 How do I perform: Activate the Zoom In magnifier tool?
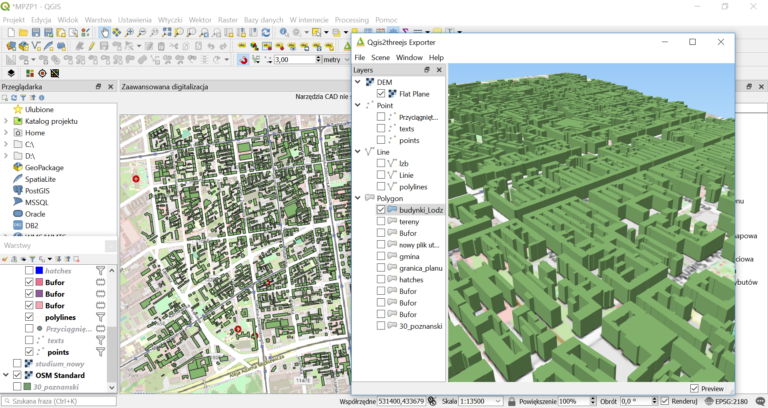click(x=129, y=32)
